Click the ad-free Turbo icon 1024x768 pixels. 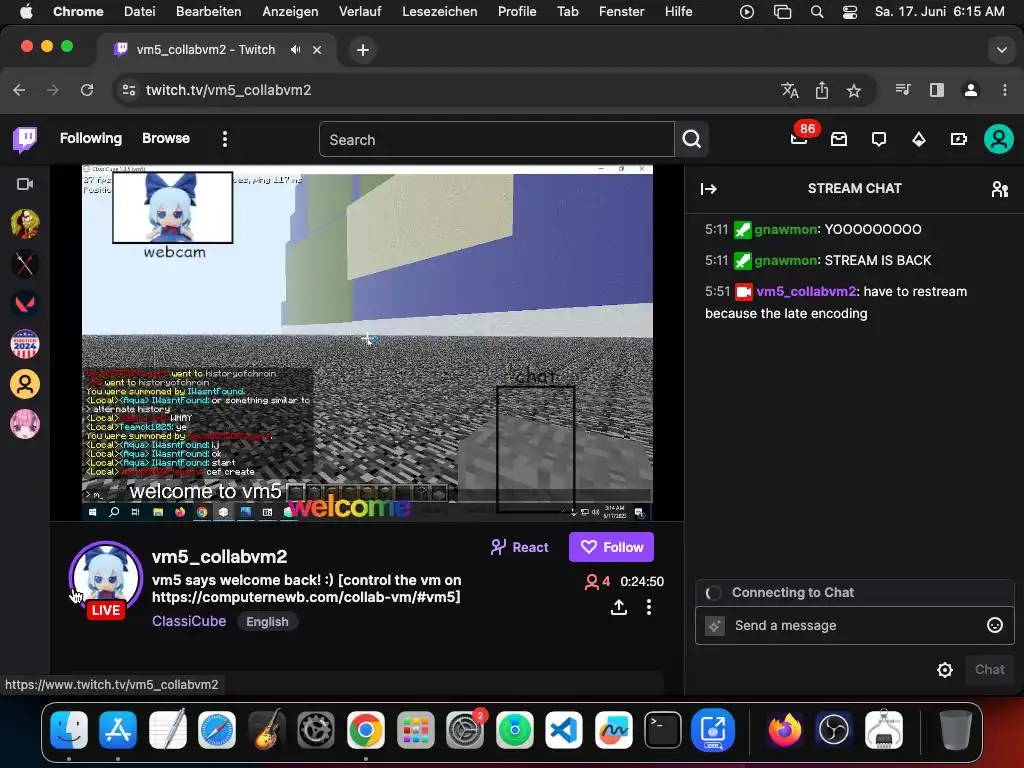click(x=959, y=139)
